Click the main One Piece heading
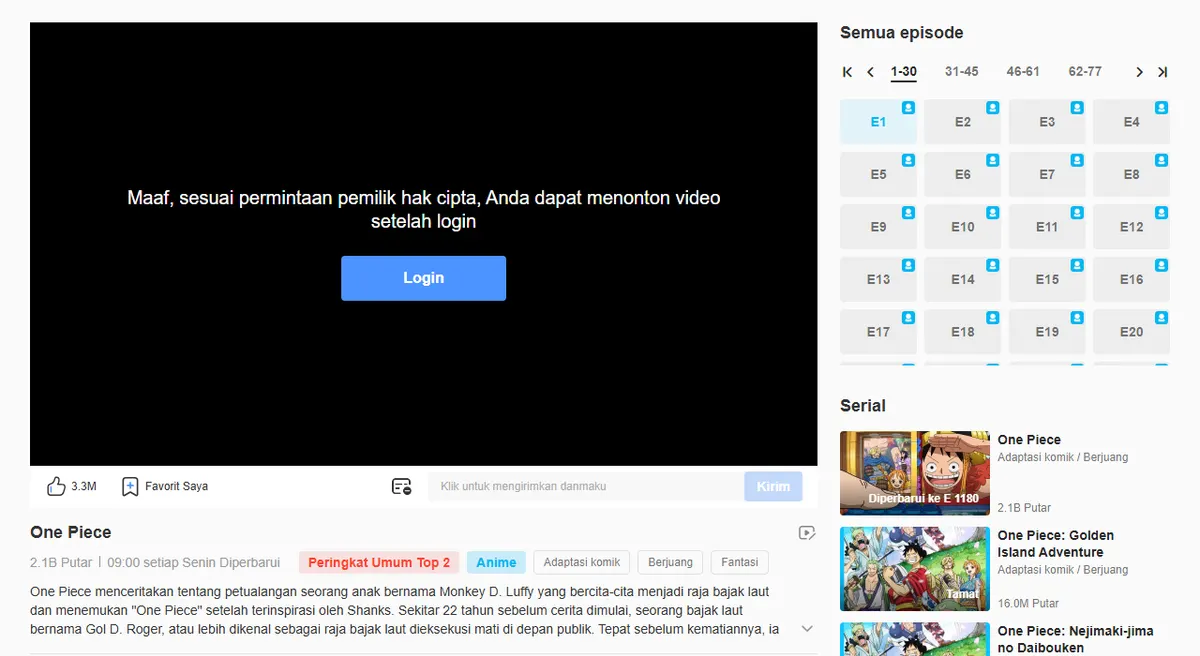 tap(71, 532)
